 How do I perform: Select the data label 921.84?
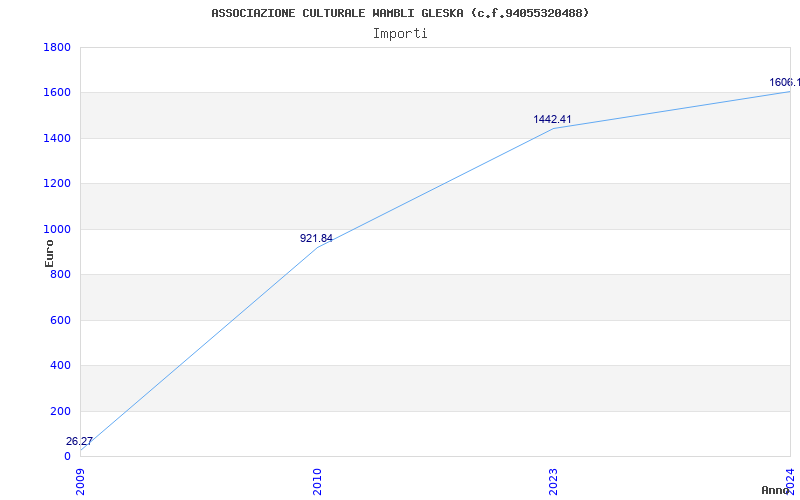click(316, 238)
